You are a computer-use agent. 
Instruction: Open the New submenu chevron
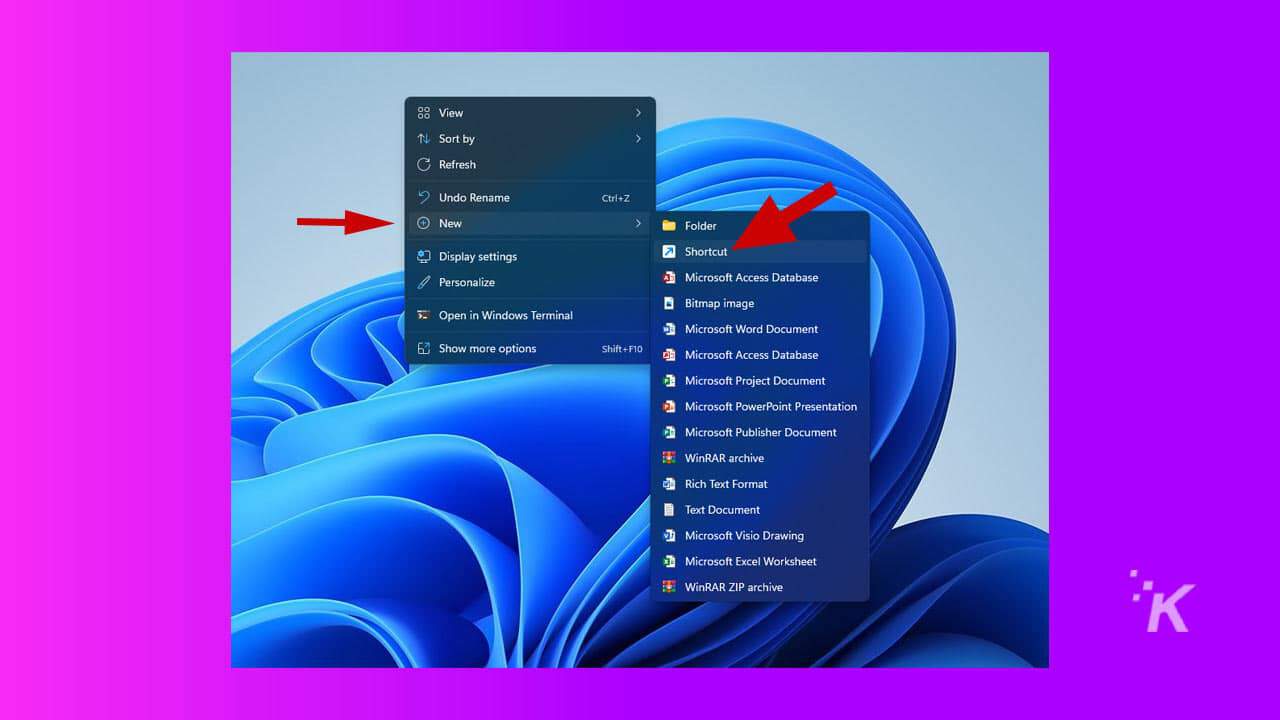coord(638,223)
